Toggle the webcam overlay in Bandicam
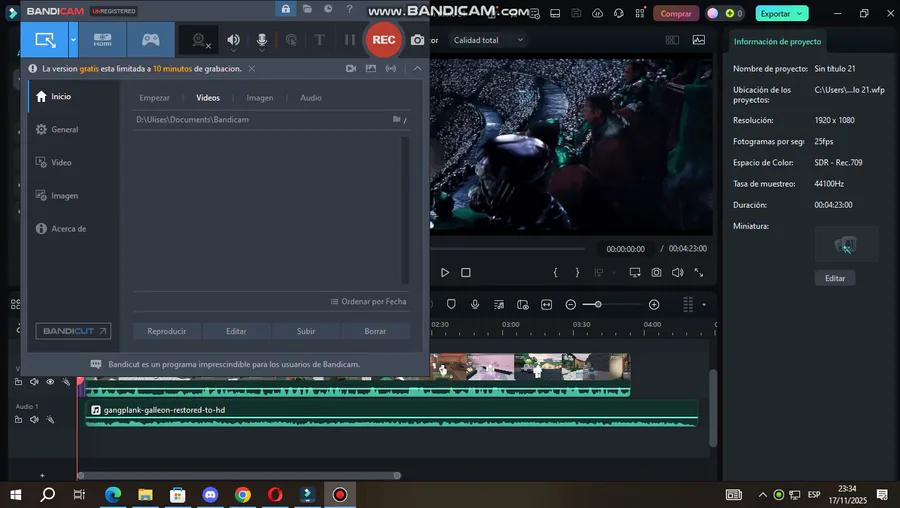 pyautogui.click(x=200, y=40)
